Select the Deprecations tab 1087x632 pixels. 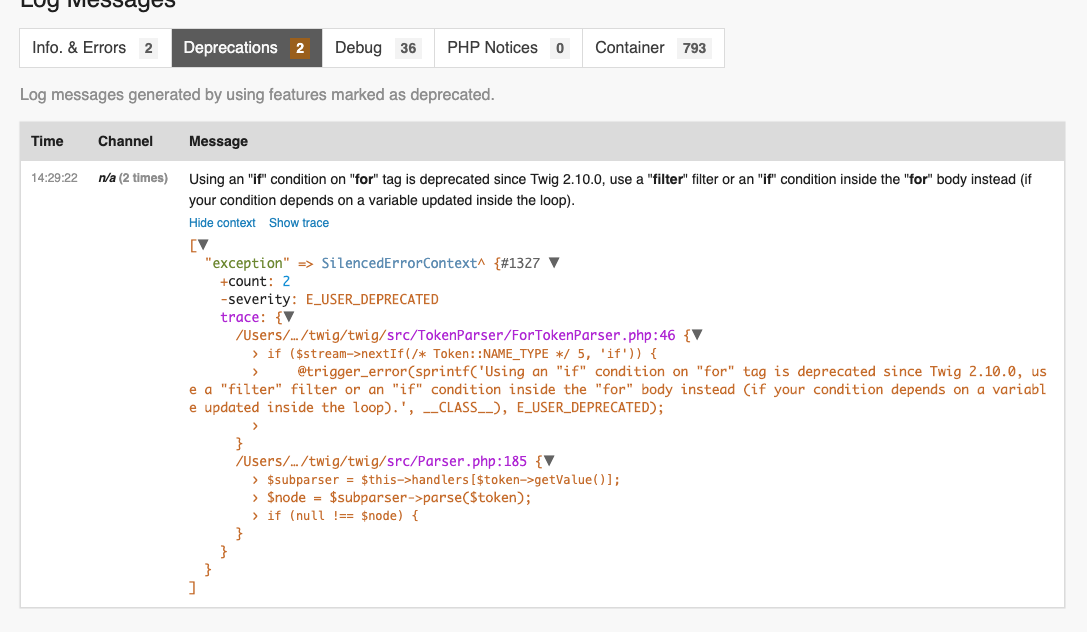pos(247,48)
